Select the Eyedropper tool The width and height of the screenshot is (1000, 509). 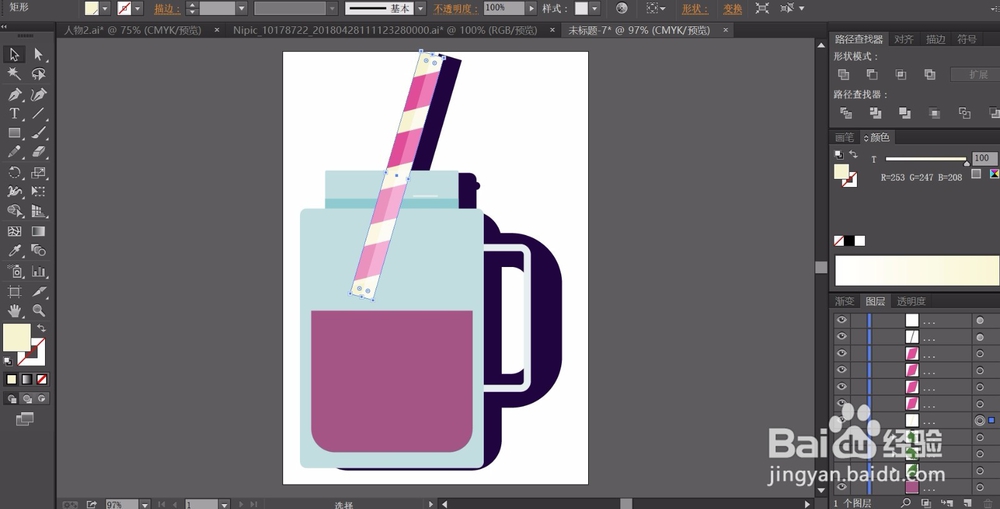pyautogui.click(x=14, y=251)
